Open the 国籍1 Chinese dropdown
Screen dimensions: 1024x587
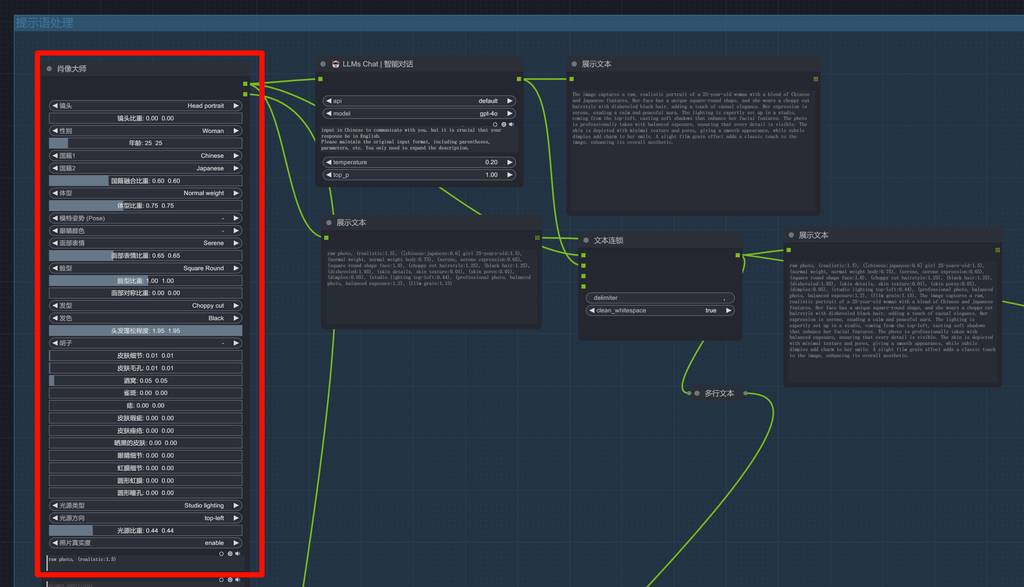tap(146, 156)
